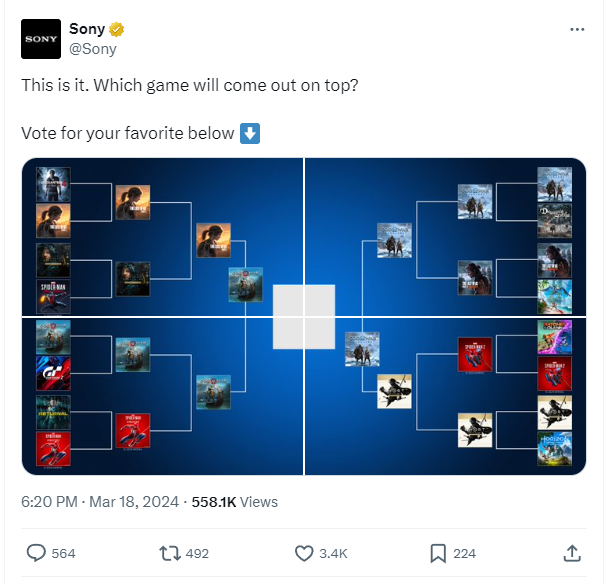Screen dimensions: 615x584
Task: Click the 492 reposts count
Action: 197,553
